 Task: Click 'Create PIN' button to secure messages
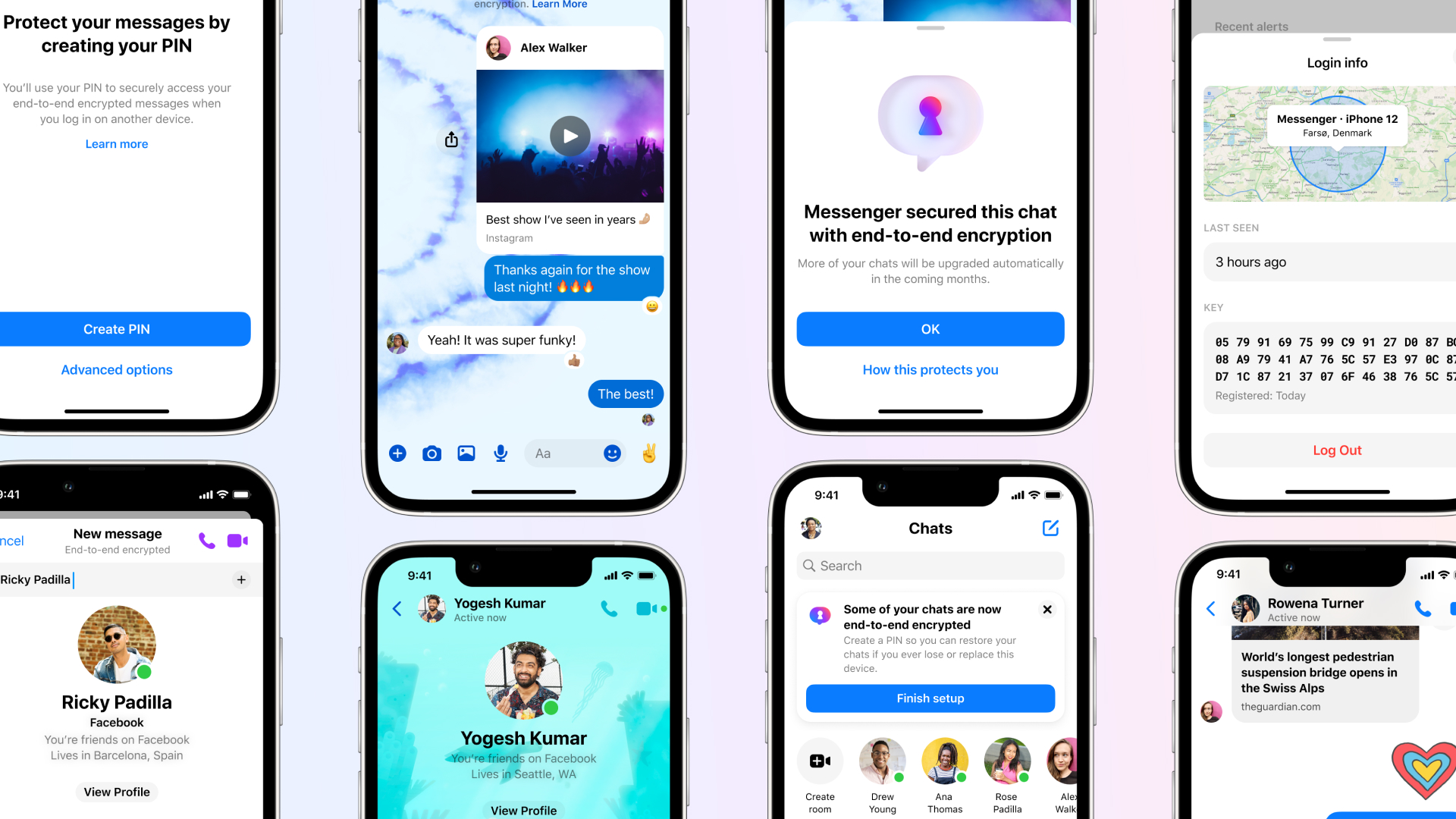pyautogui.click(x=116, y=328)
